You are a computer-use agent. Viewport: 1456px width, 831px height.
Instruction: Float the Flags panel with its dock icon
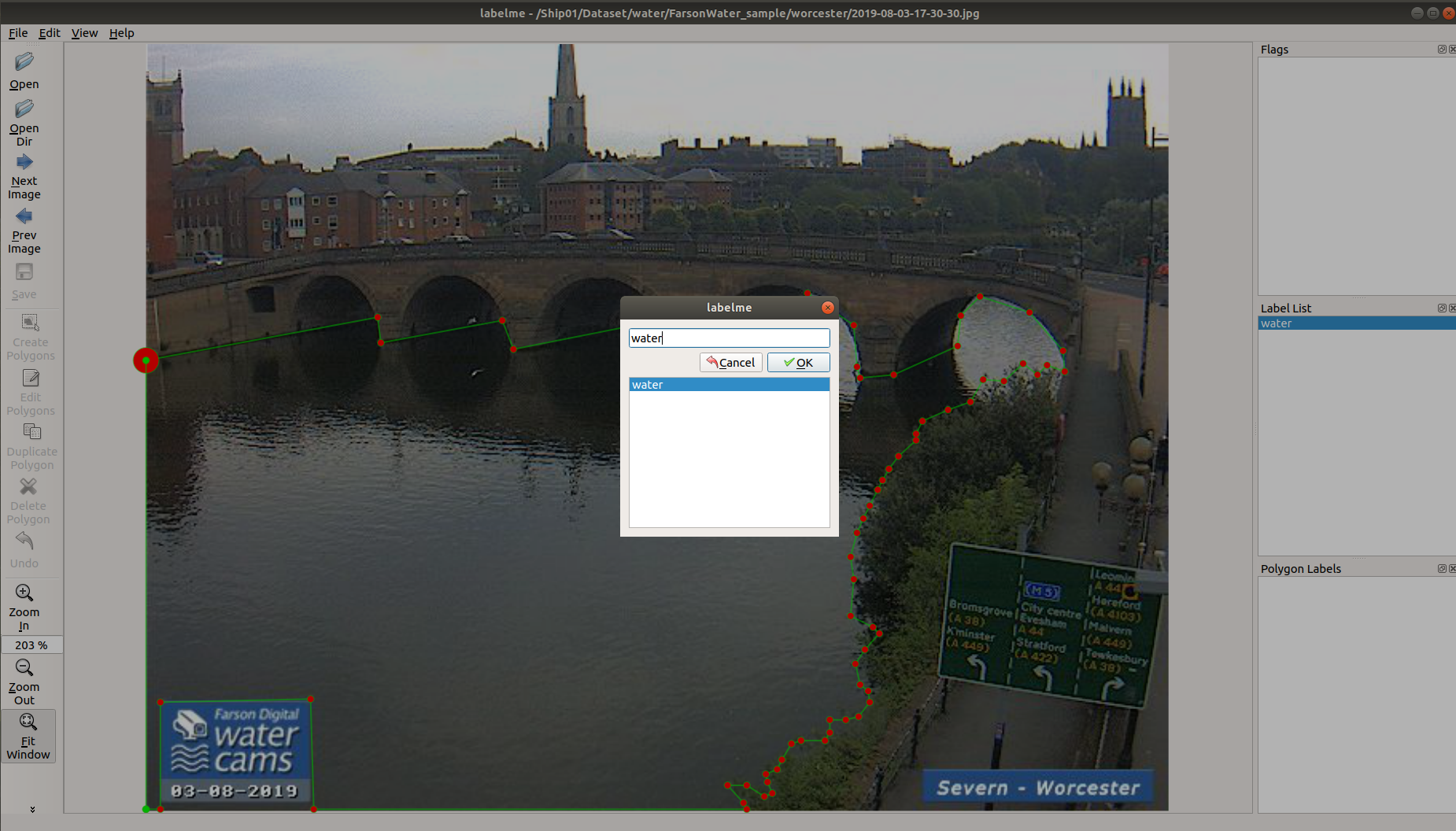pos(1442,49)
